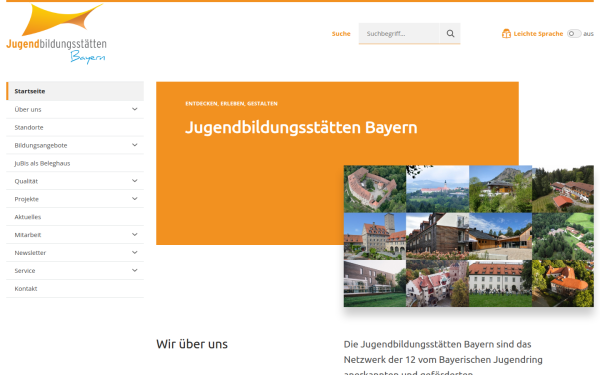600x375 pixels.
Task: Open the Bildungsangebote menu item
Action: click(41, 145)
